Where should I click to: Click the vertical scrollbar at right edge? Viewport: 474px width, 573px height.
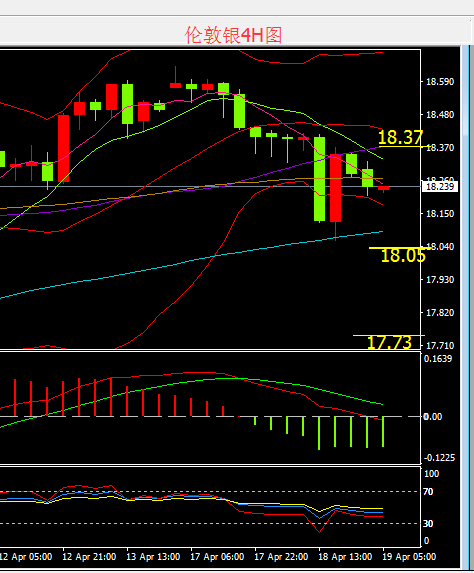[x=466, y=306]
